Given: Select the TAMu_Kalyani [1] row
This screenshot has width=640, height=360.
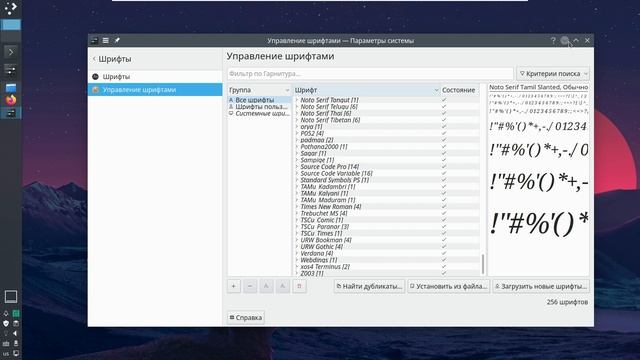Looking at the screenshot, I should [387, 193].
